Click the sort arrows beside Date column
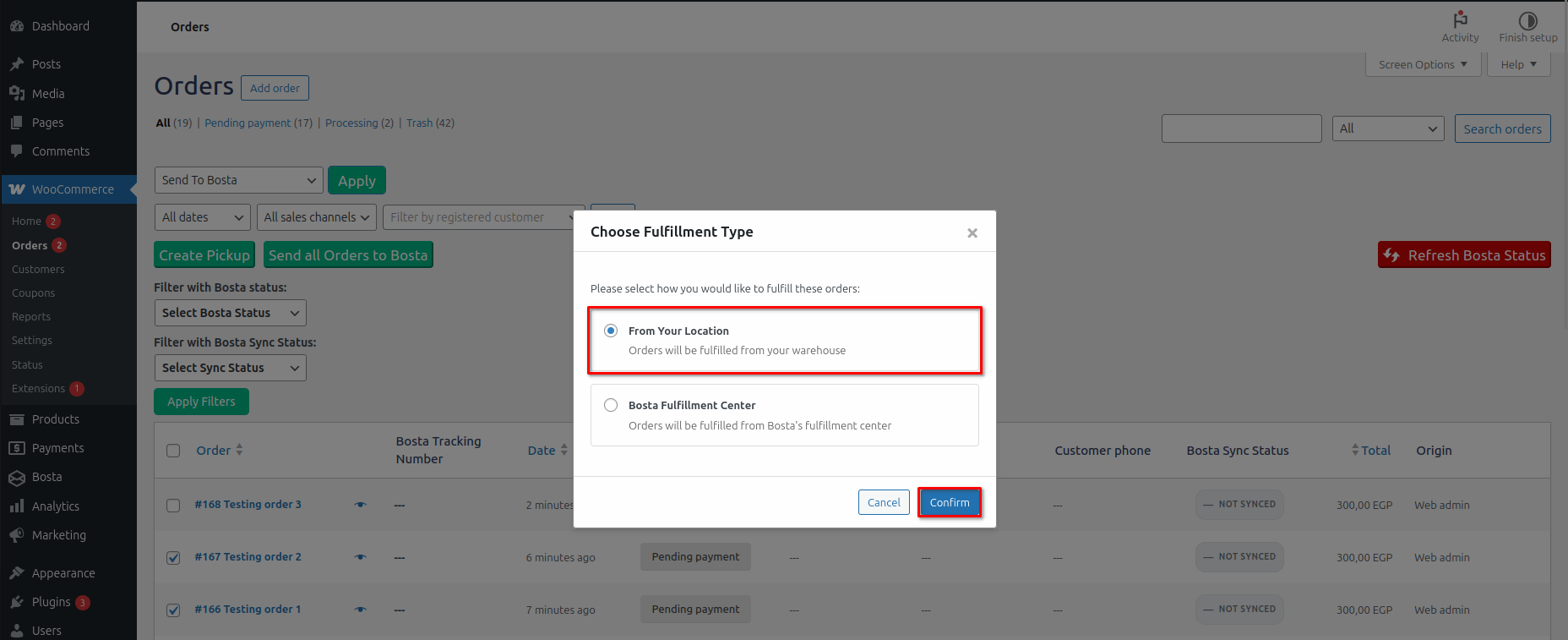The image size is (1568, 640). [564, 450]
